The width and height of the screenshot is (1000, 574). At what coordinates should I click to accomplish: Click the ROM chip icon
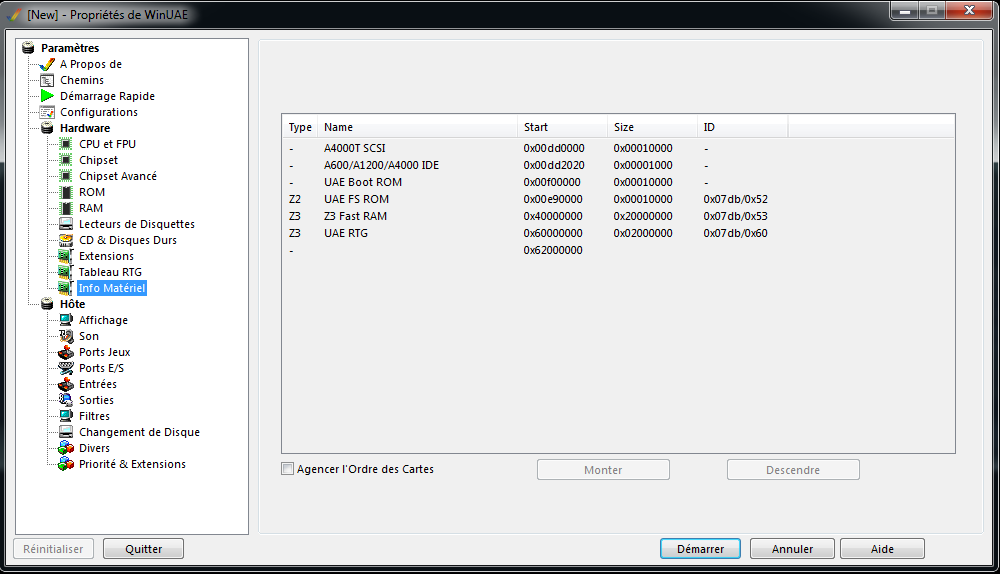point(66,192)
